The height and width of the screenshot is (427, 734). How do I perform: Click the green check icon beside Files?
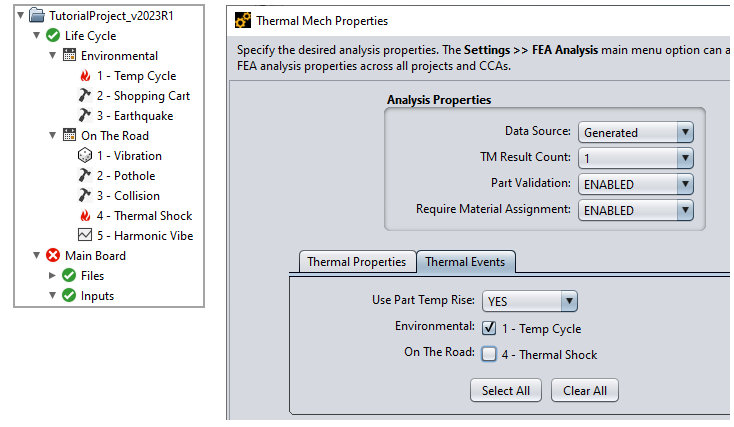tap(69, 276)
